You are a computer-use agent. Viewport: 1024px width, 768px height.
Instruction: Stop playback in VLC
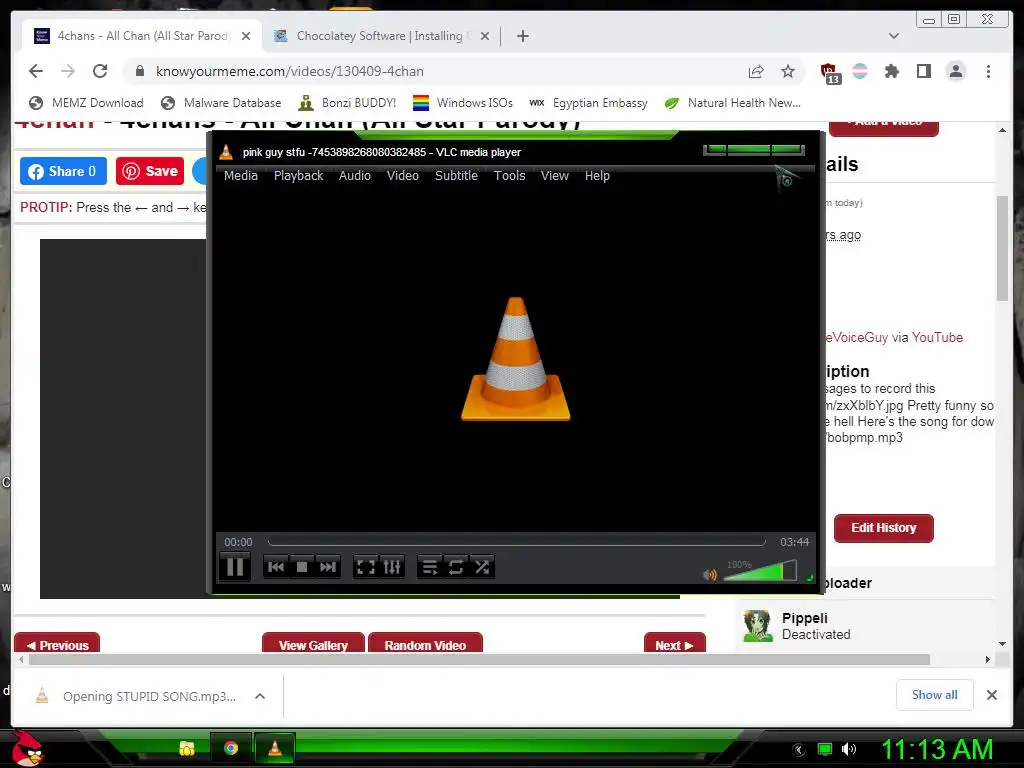302,567
